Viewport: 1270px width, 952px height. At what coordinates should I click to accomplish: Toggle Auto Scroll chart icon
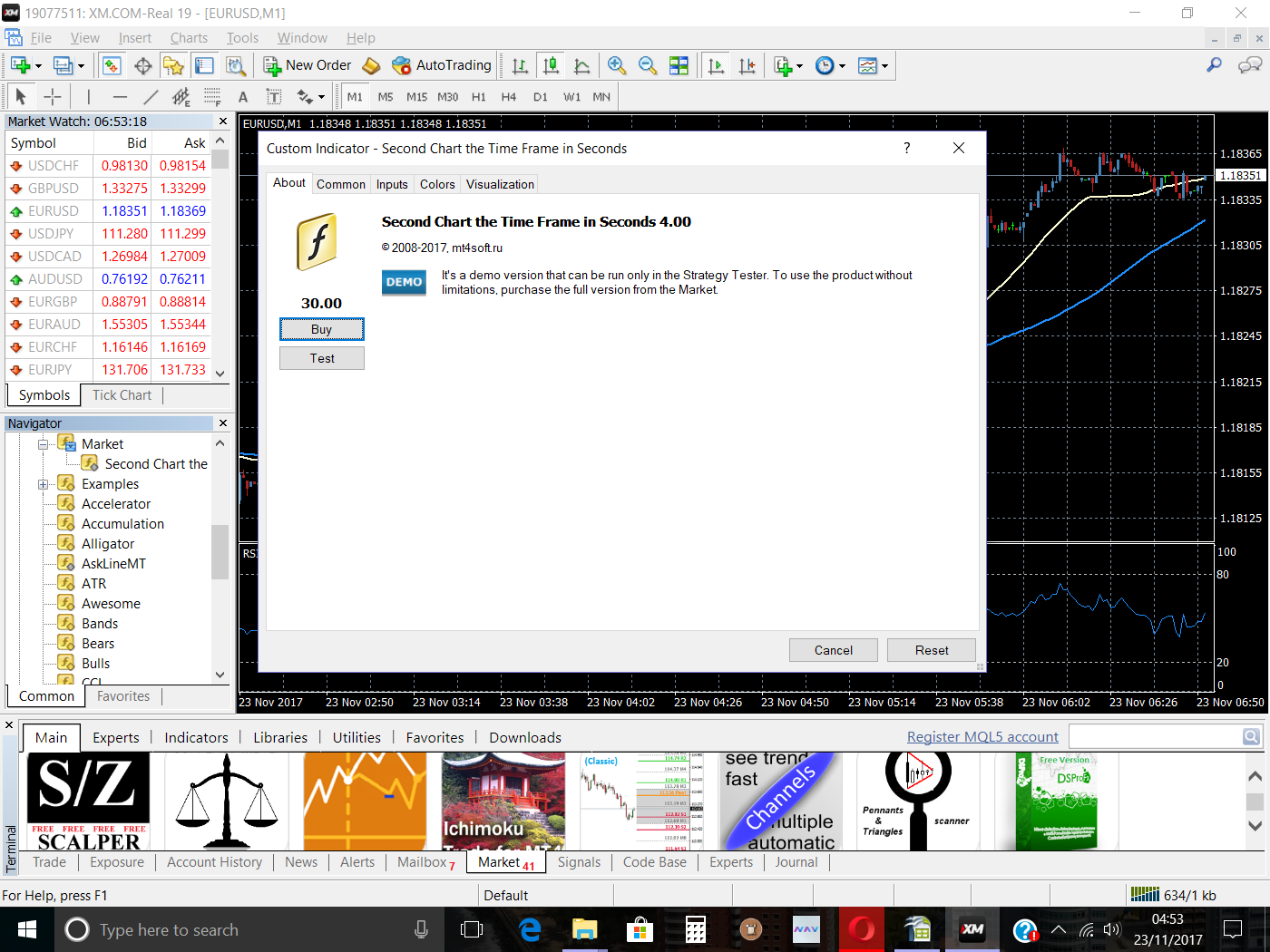coord(716,65)
